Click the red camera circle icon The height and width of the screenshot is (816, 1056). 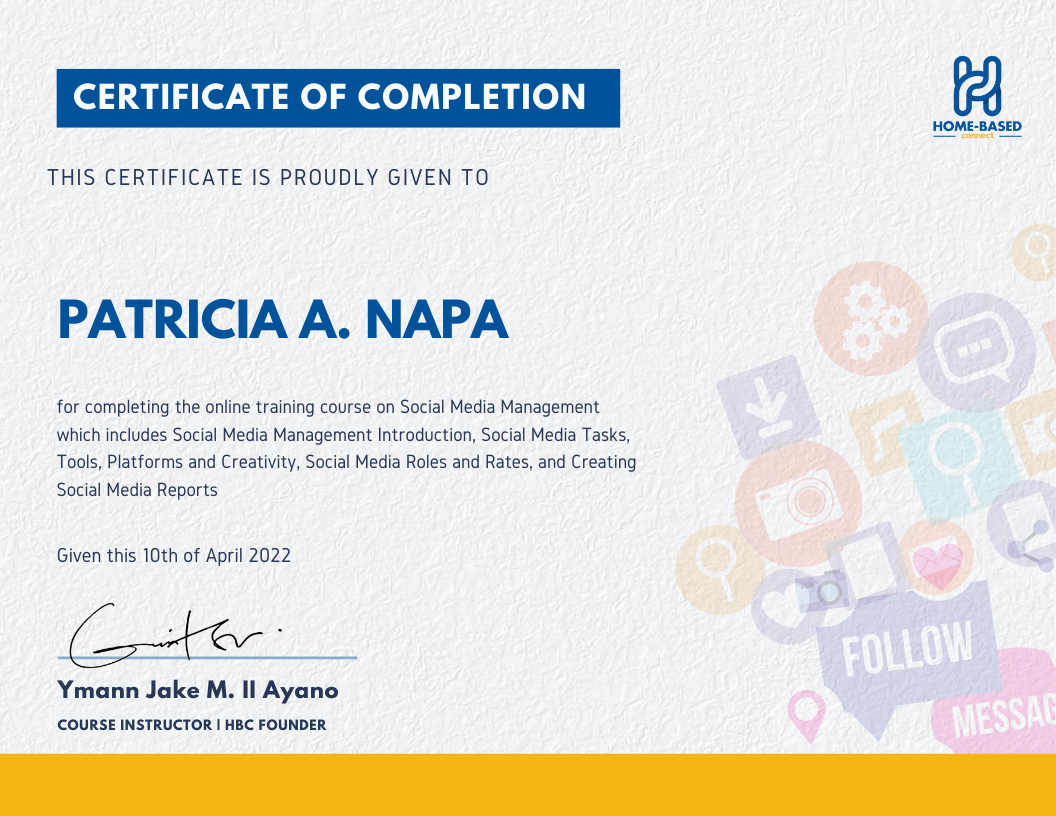(x=797, y=504)
